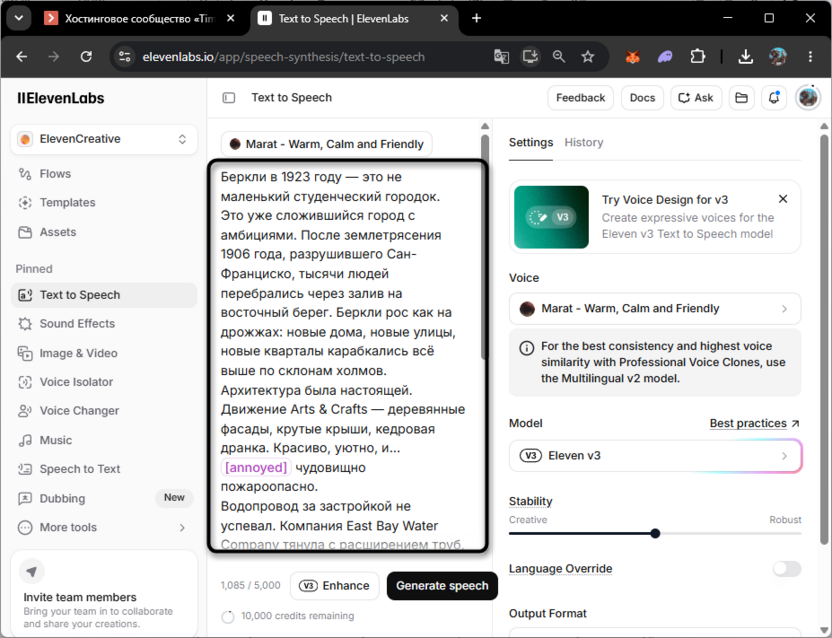
Task: Click the Ask button
Action: click(696, 98)
